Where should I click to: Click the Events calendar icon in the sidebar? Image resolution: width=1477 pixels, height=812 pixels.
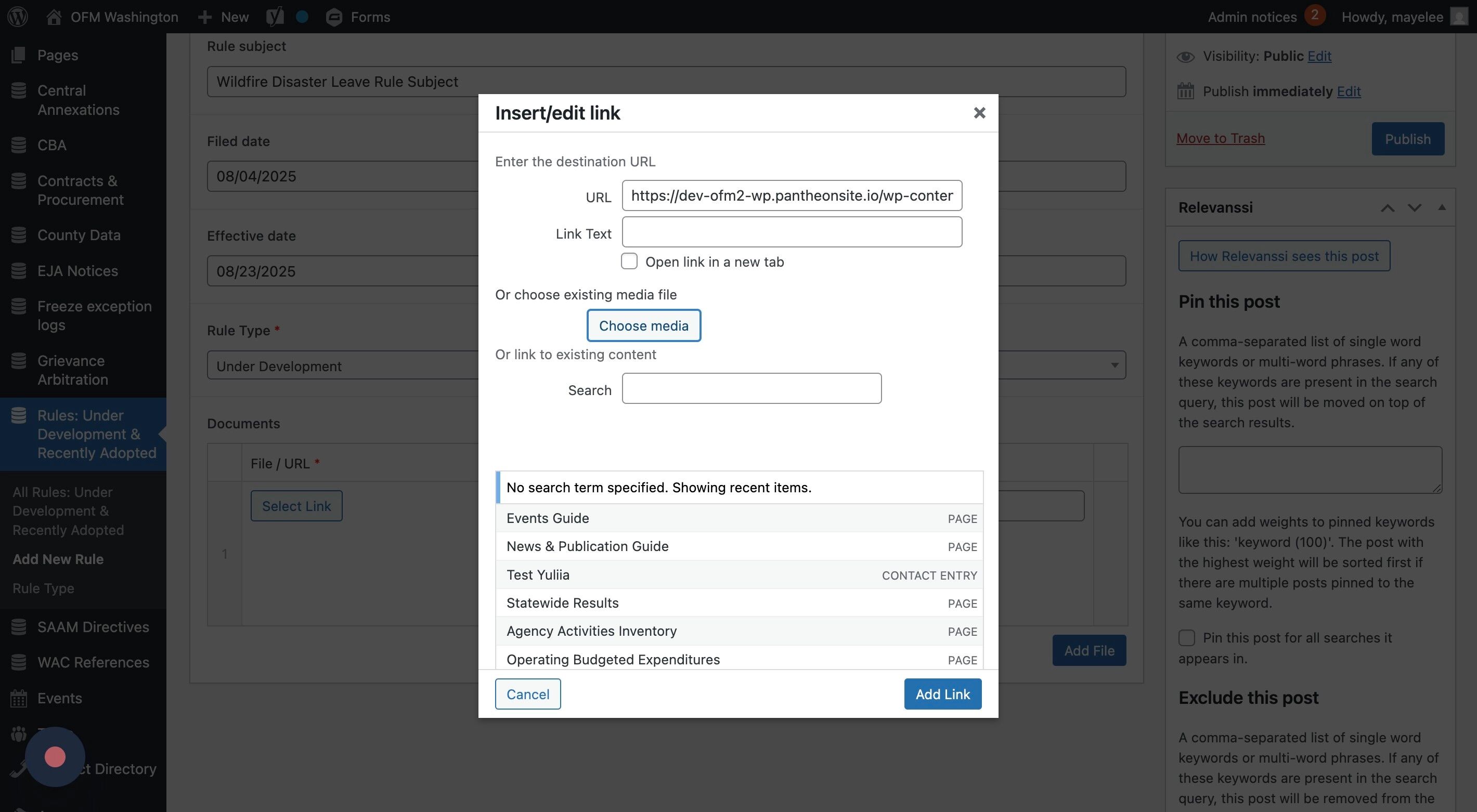[18, 698]
